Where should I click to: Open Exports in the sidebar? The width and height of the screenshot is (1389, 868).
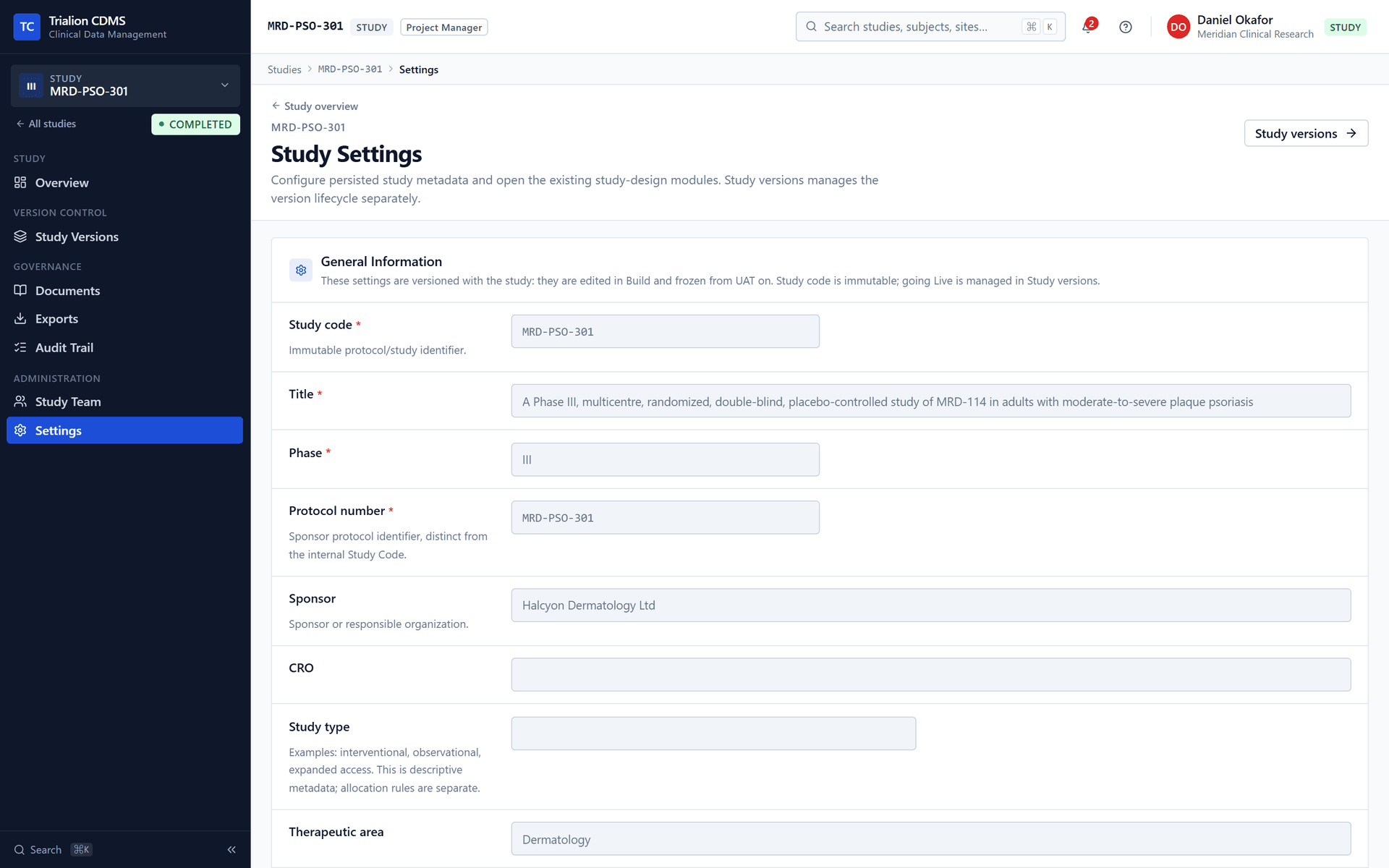tap(124, 319)
